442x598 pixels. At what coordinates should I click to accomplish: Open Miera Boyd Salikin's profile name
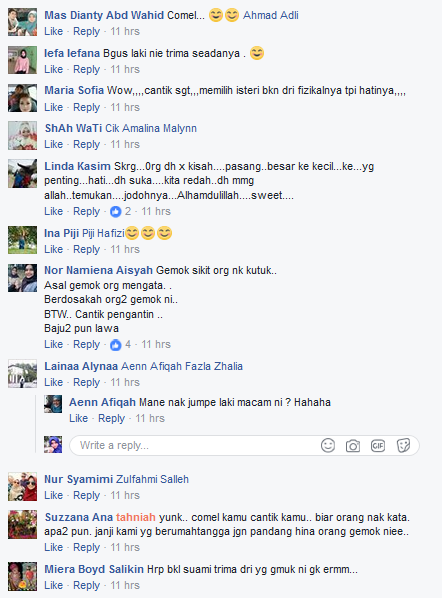94,569
